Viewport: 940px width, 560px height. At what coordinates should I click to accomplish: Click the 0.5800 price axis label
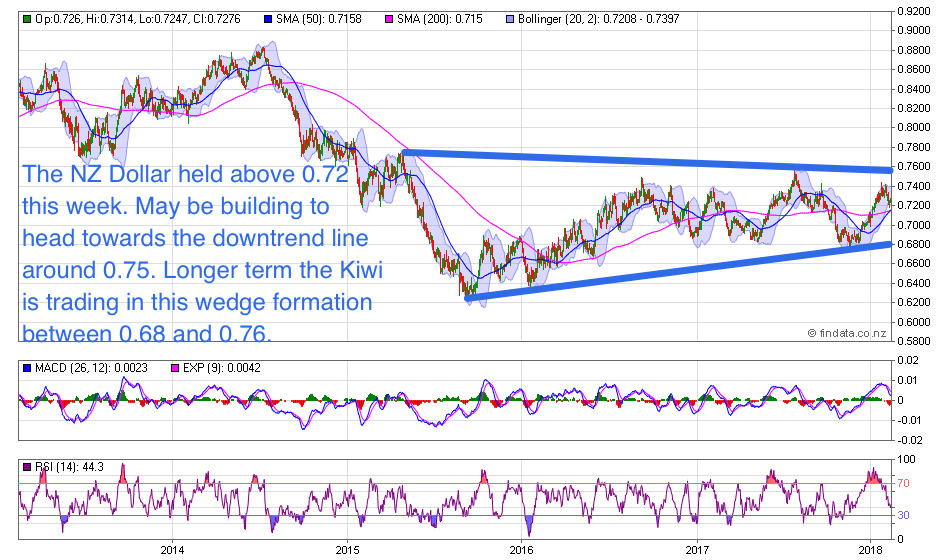point(914,341)
